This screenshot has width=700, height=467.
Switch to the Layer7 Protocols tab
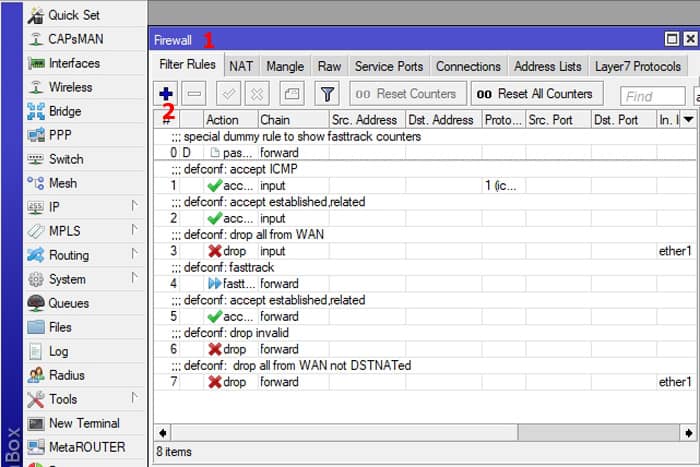coord(638,67)
